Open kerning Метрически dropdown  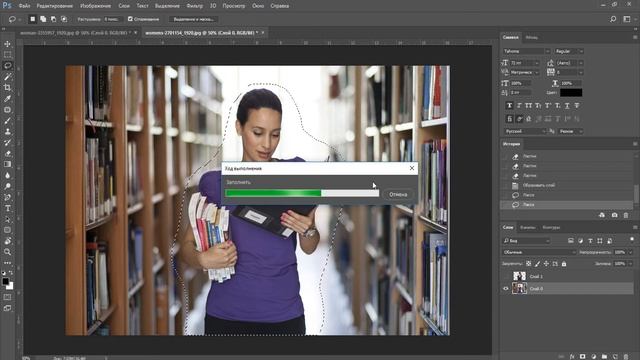pos(525,73)
